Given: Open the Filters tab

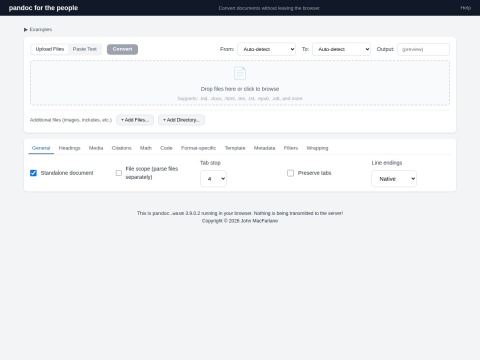Looking at the screenshot, I should click(x=291, y=148).
